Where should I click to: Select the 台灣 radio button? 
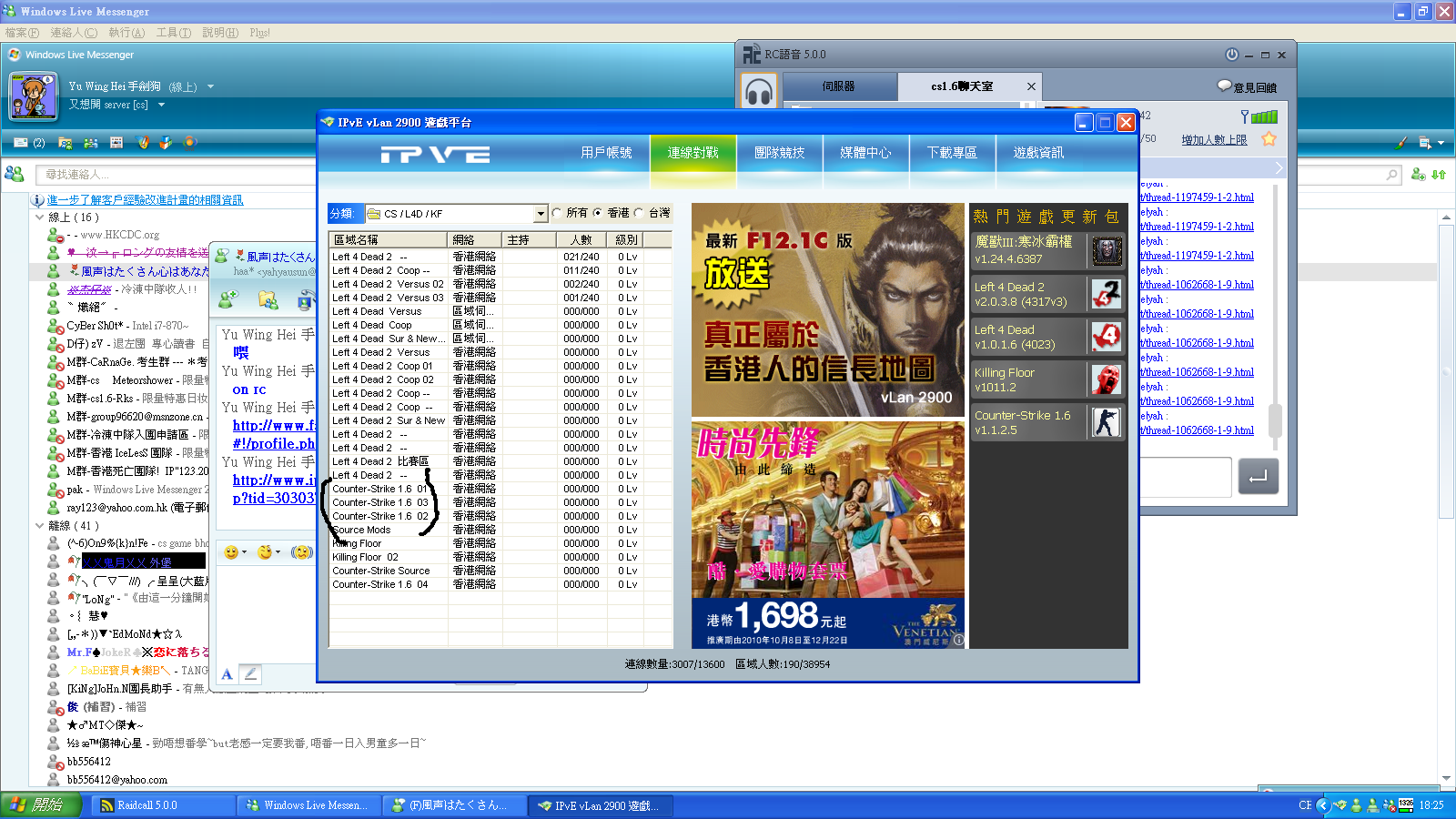pyautogui.click(x=639, y=213)
